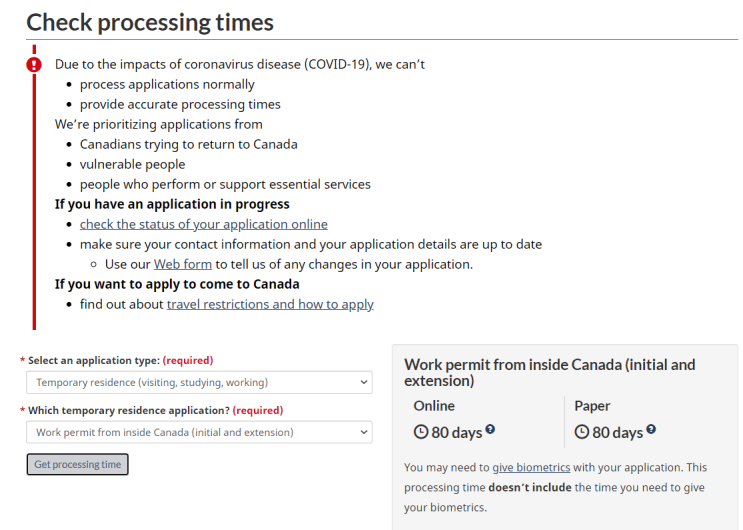Click the chevron on the Work permit dropdown

click(x=363, y=432)
